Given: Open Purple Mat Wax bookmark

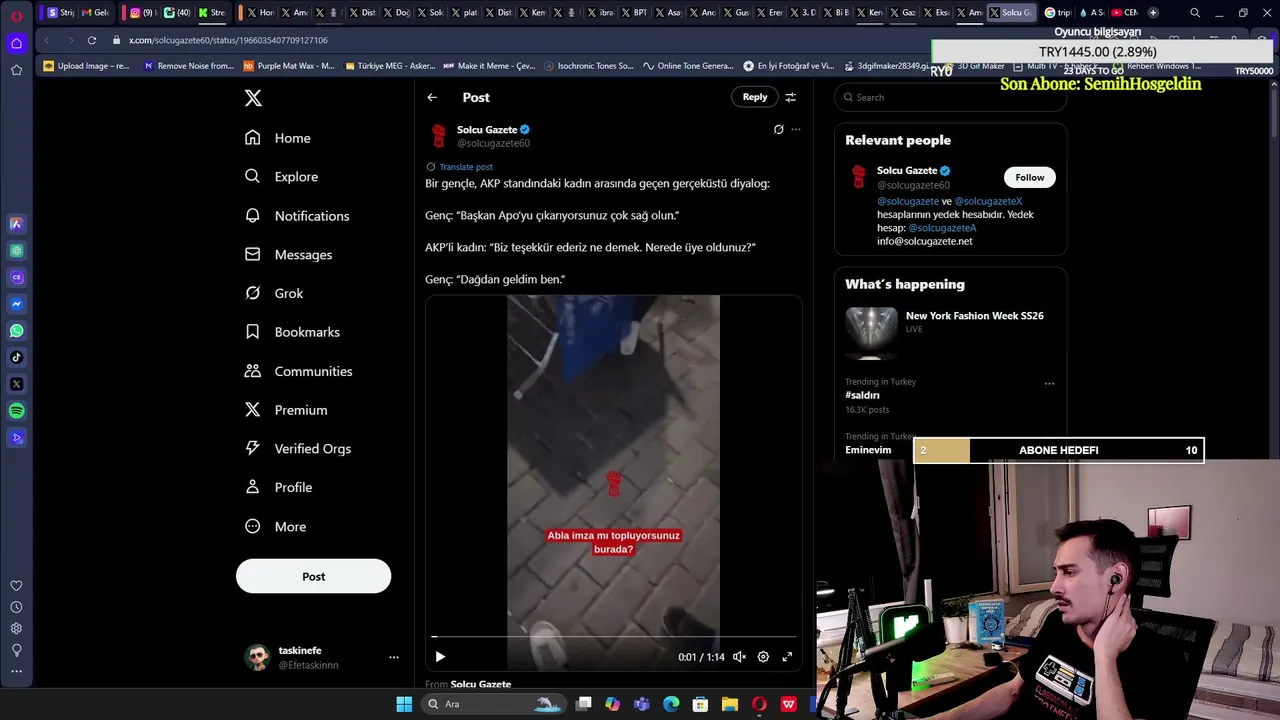Looking at the screenshot, I should tap(288, 66).
